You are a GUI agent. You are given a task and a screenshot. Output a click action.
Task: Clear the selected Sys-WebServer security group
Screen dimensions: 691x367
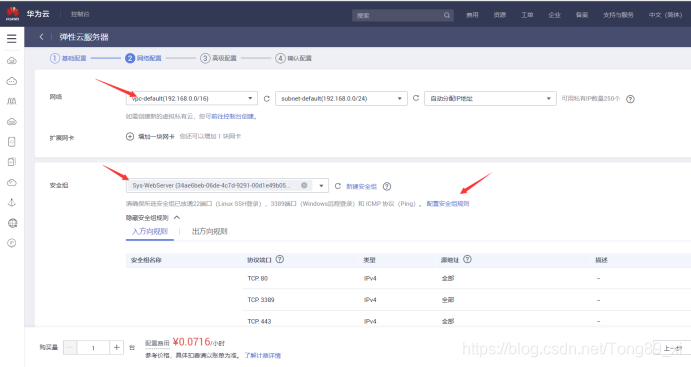click(x=304, y=185)
